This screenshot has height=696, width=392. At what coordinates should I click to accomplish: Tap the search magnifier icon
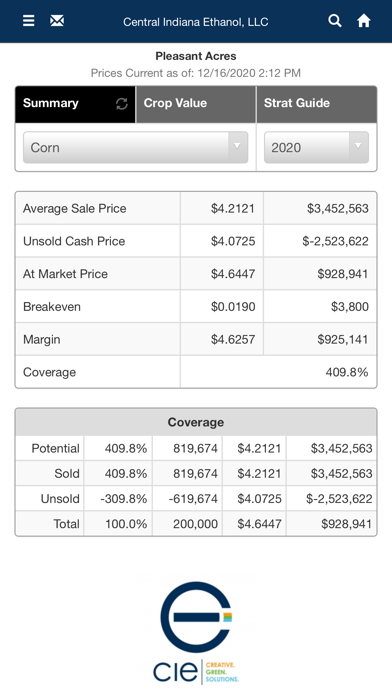pos(335,20)
